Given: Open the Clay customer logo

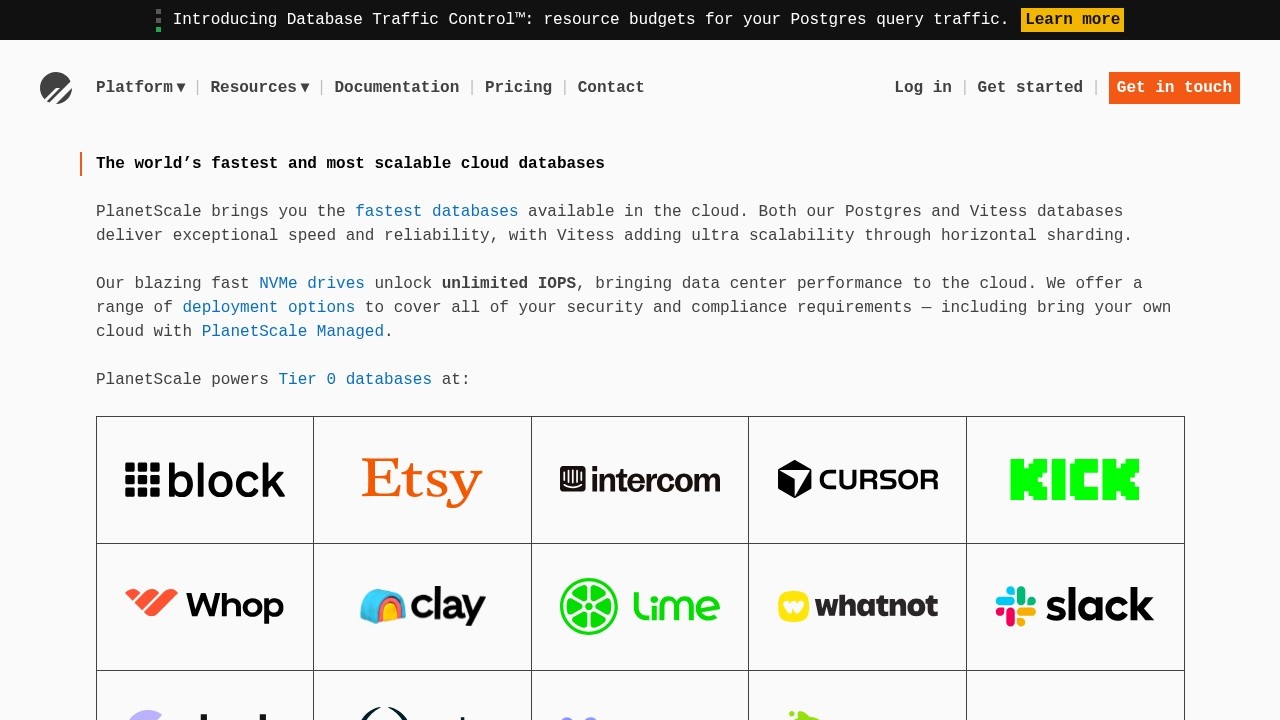Looking at the screenshot, I should coord(422,606).
